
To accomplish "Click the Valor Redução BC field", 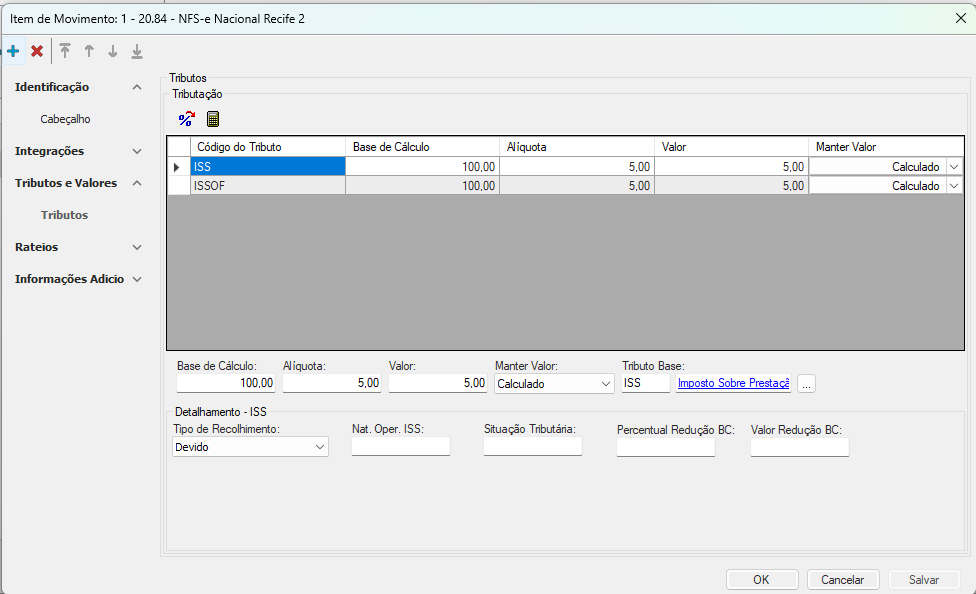I will (800, 447).
